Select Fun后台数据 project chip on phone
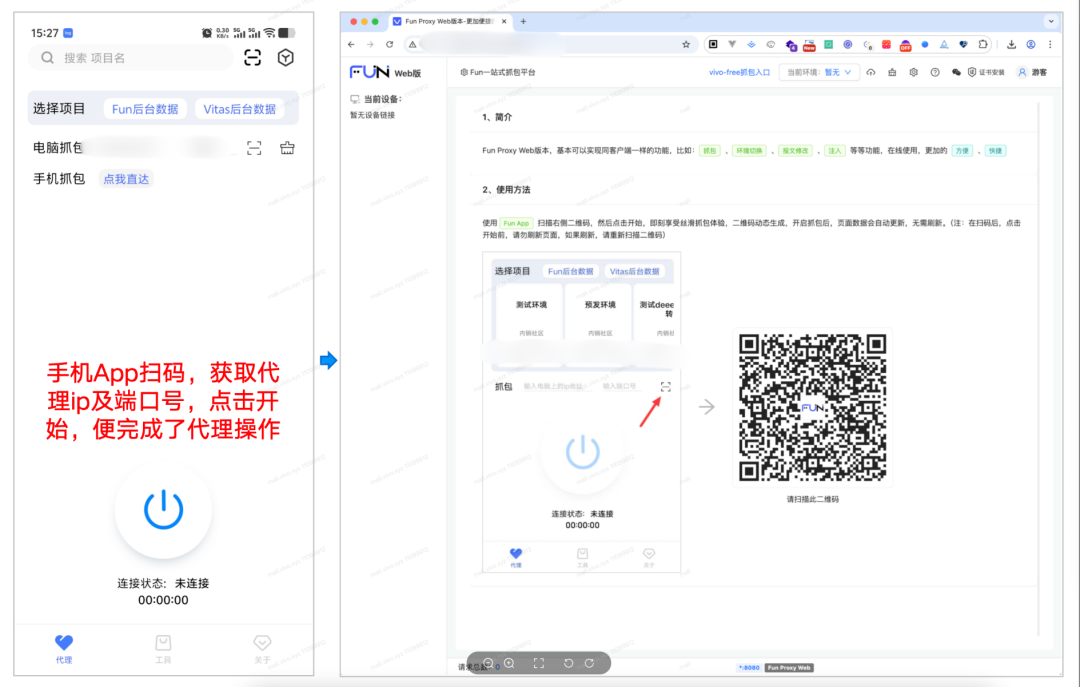Viewport: 1080px width, 687px height. click(x=145, y=109)
